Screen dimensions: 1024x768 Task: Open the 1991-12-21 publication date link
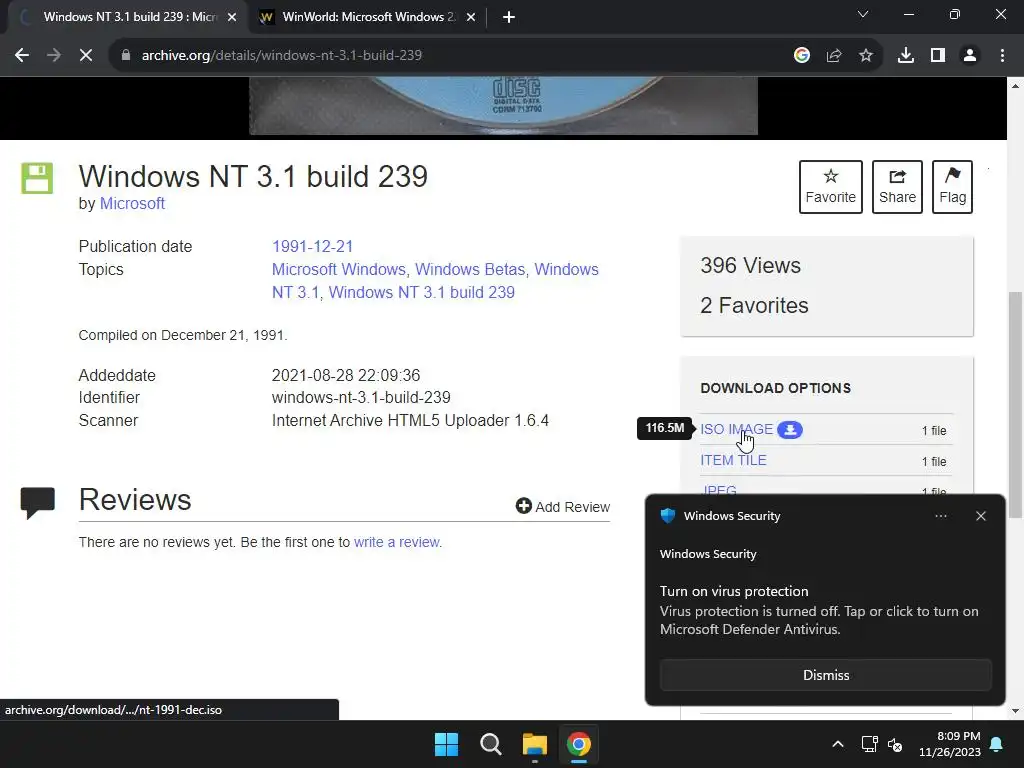pos(312,246)
